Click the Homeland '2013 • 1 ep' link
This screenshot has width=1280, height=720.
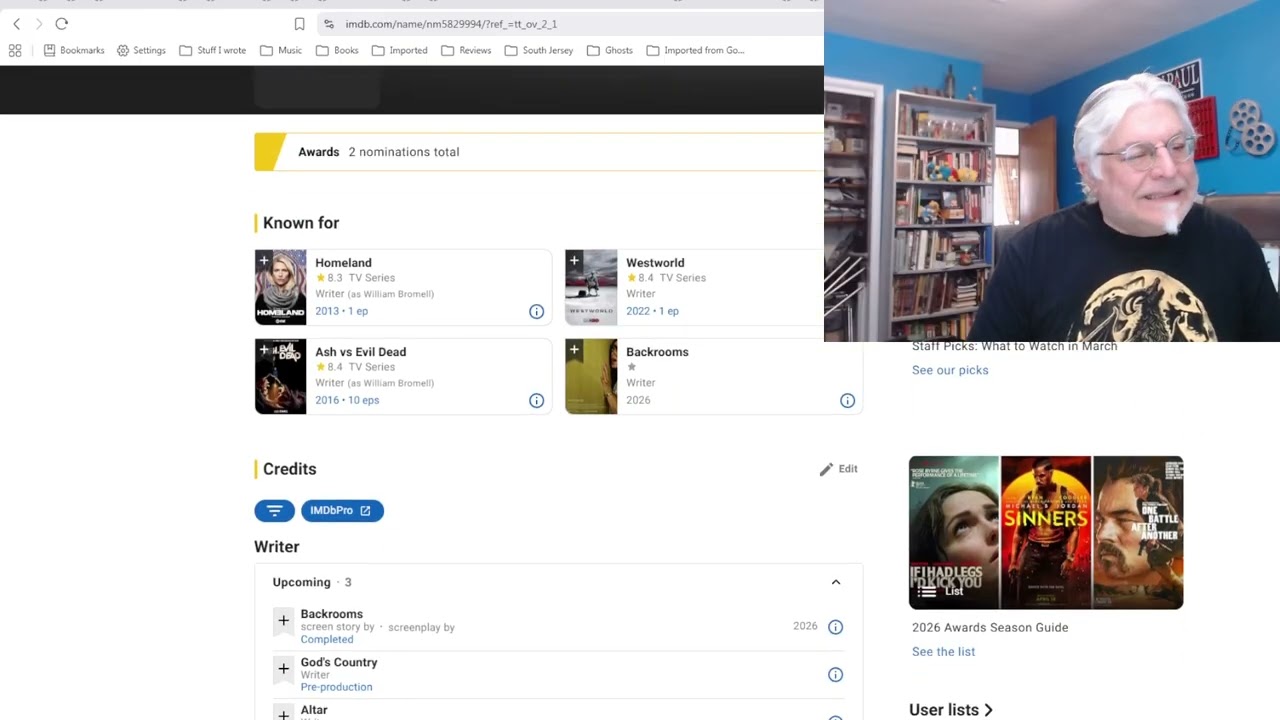click(x=341, y=311)
